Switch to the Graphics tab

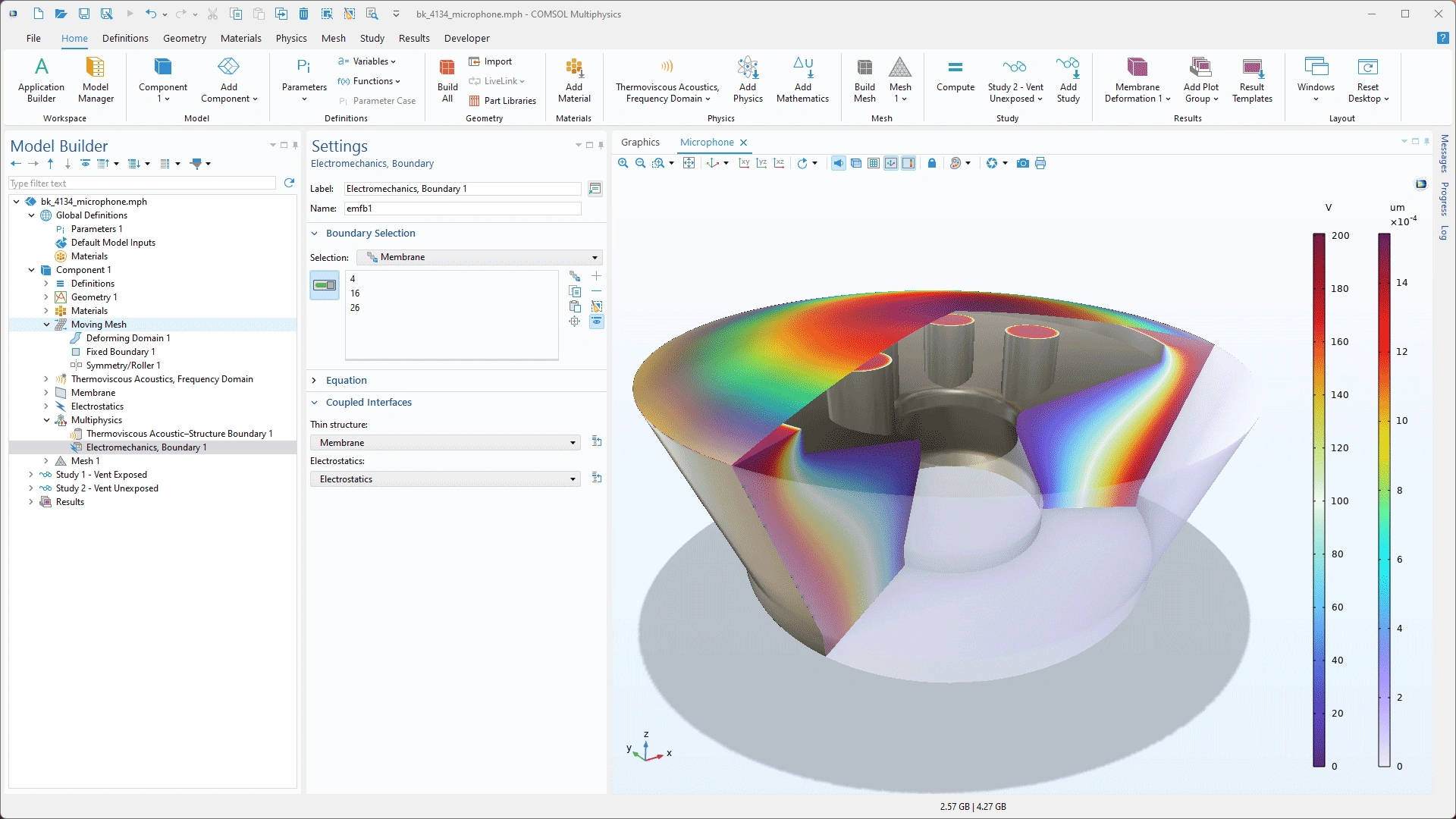pyautogui.click(x=640, y=143)
